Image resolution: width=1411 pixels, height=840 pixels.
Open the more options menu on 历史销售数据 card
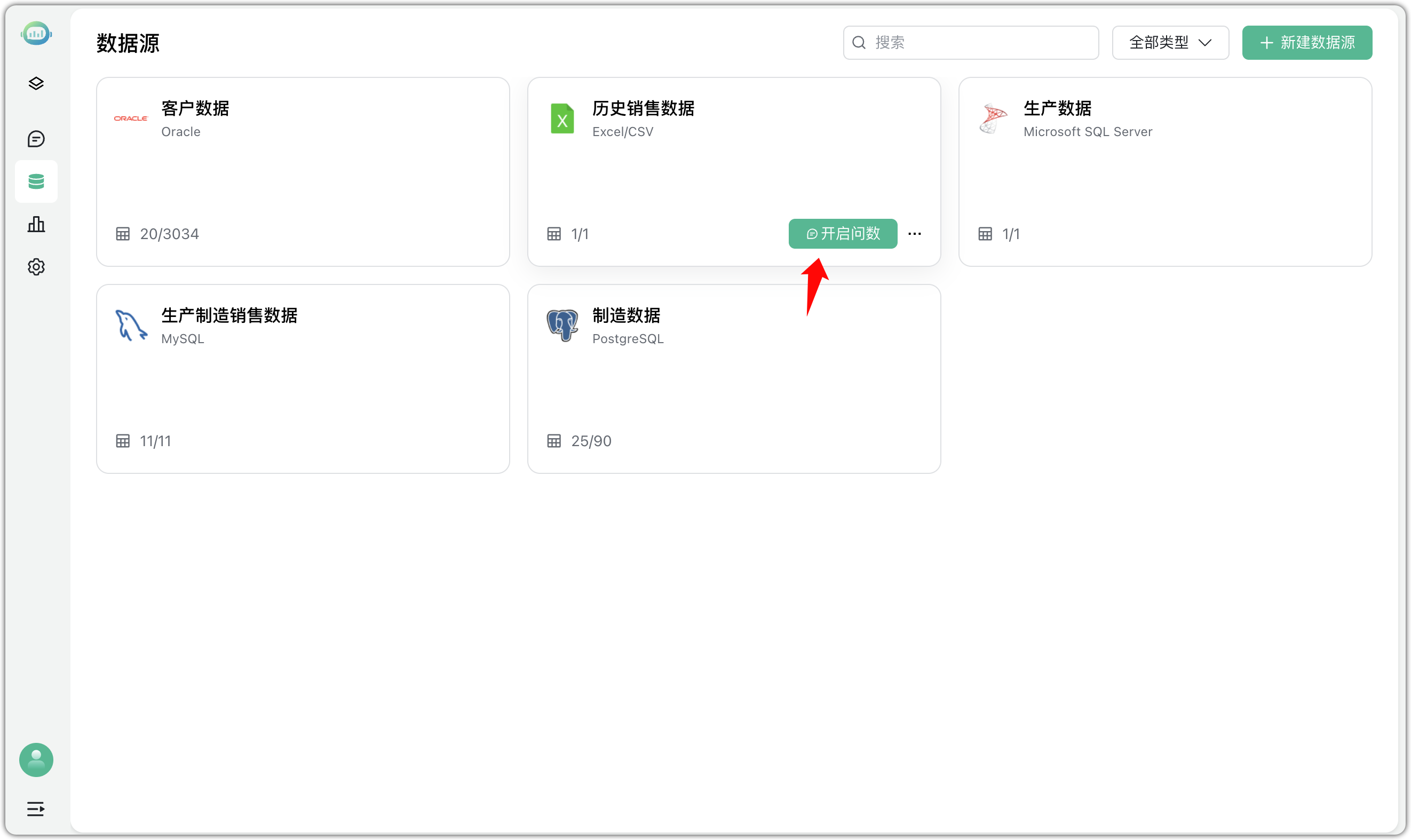(914, 233)
